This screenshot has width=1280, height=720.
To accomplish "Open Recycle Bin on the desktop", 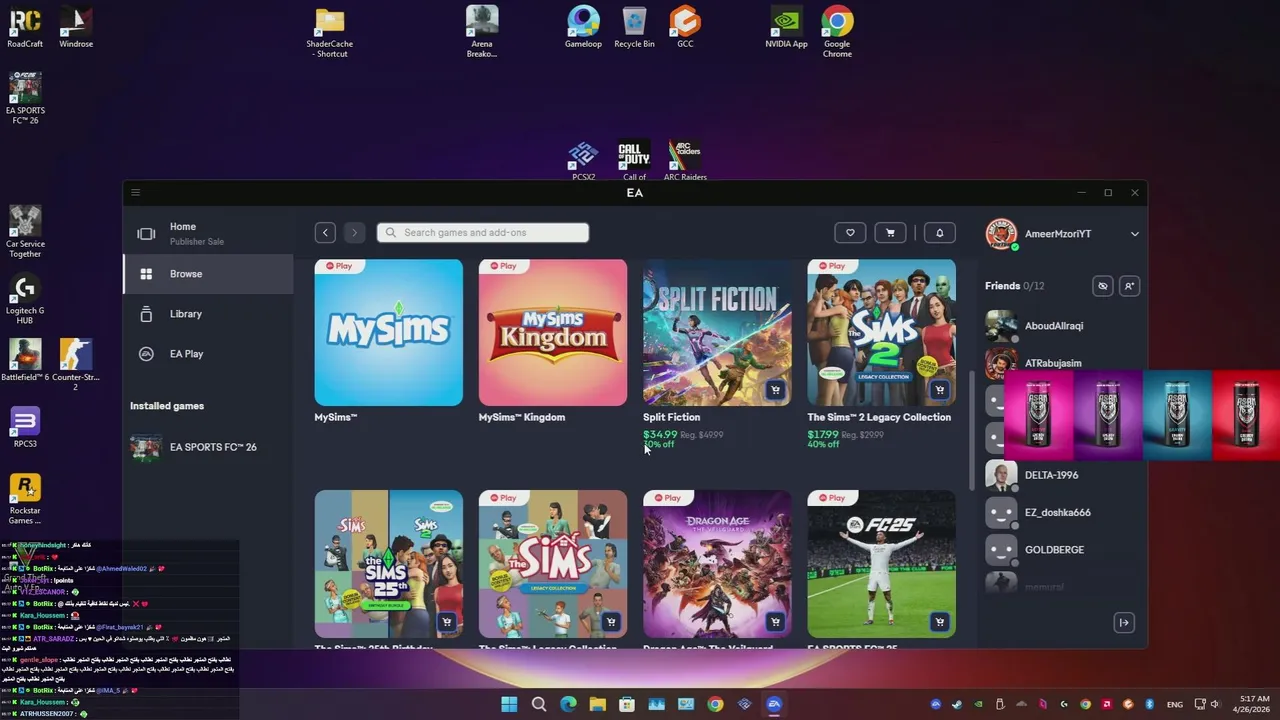I will [634, 28].
